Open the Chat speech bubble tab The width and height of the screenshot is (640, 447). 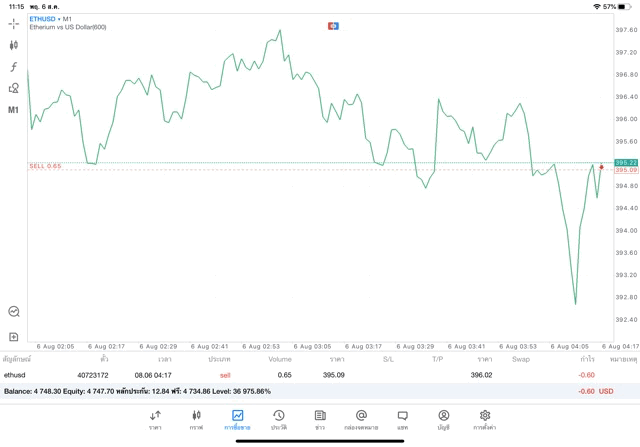(402, 419)
